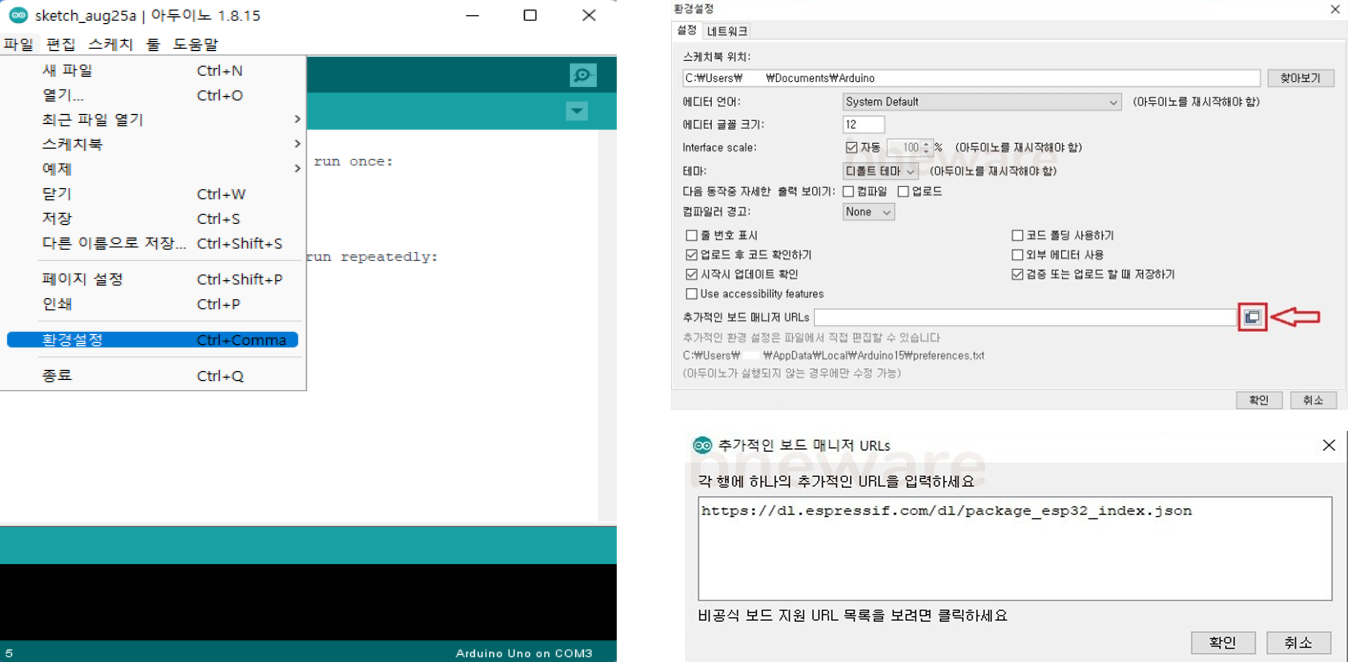Select 새 파일 menu entry
Screen dimensions: 1348x662
(x=152, y=70)
